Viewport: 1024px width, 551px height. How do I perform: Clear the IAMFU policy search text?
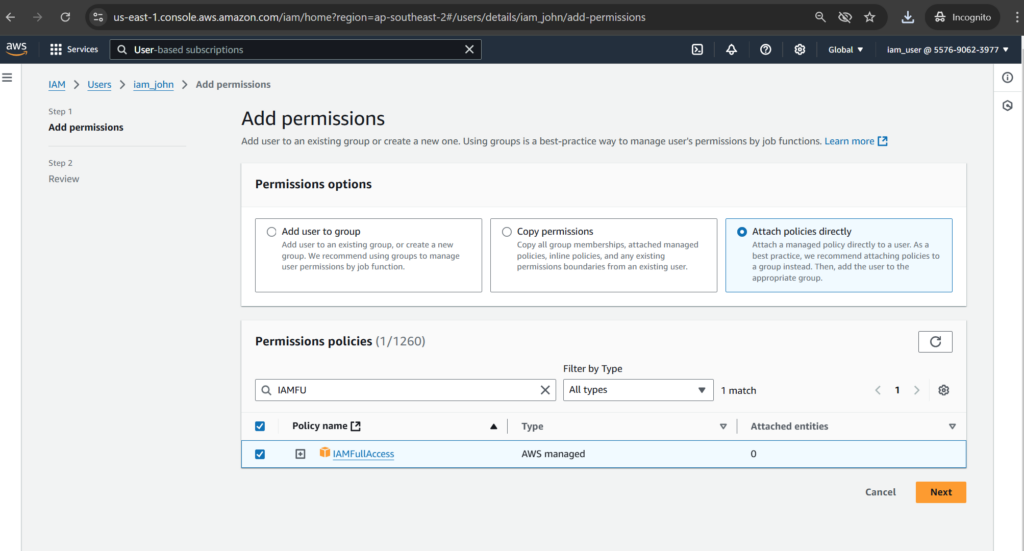(545, 390)
